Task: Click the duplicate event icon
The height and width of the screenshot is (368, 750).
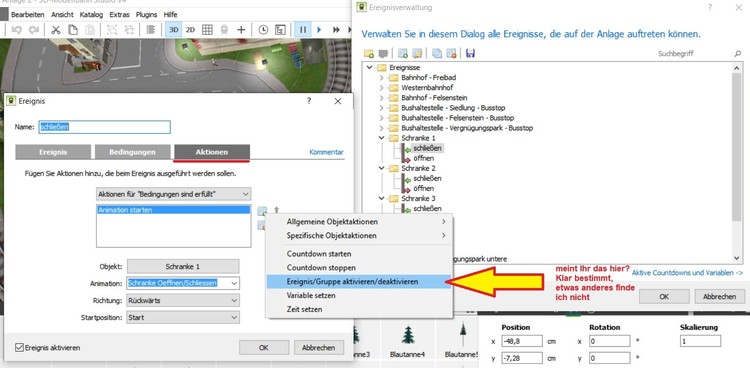Action: (437, 53)
